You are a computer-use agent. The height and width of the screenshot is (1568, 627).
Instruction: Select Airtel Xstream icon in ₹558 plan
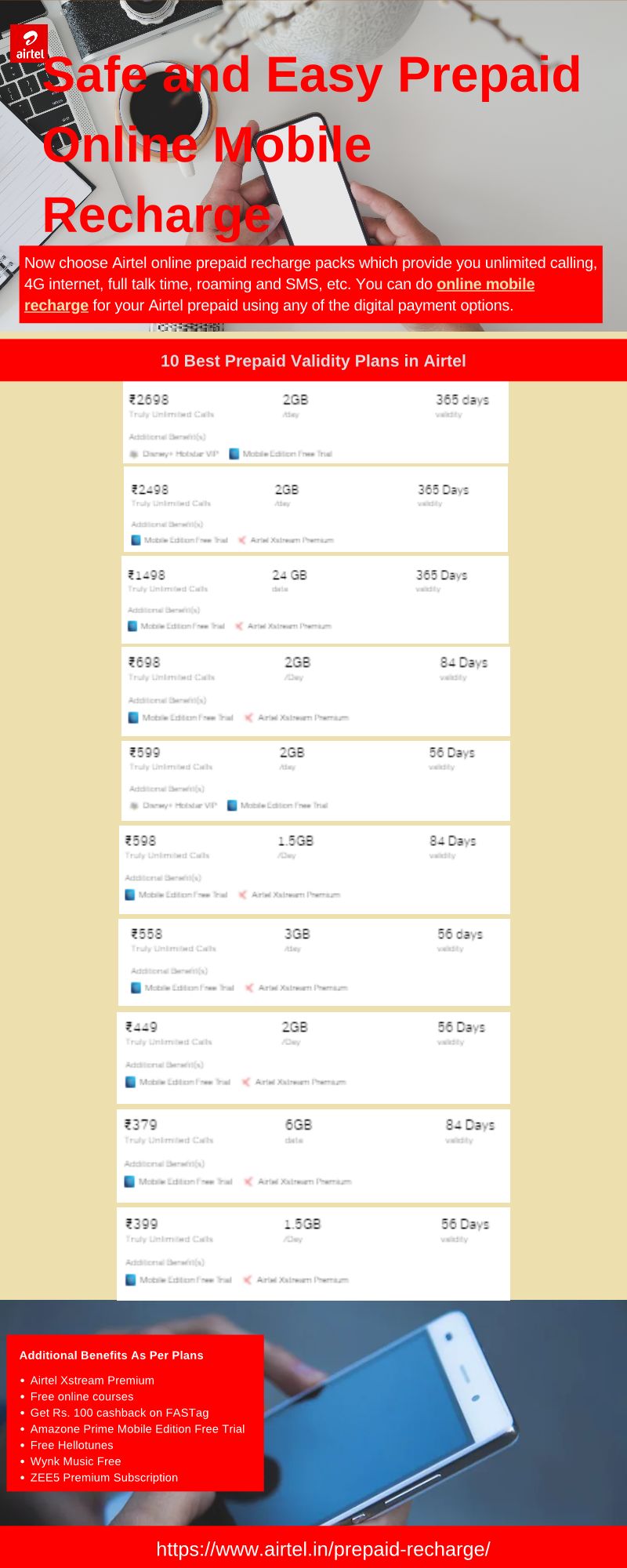coord(249,988)
